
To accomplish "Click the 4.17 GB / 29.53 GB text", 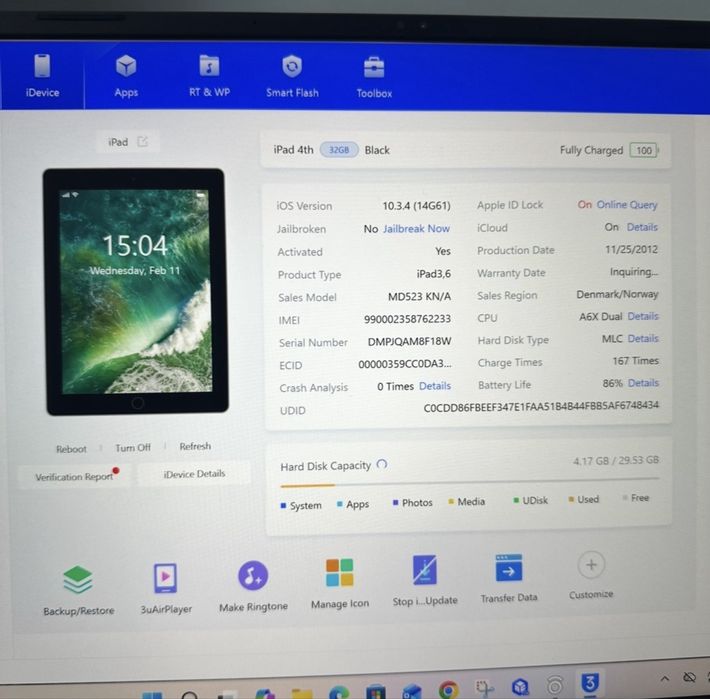I will pyautogui.click(x=616, y=460).
